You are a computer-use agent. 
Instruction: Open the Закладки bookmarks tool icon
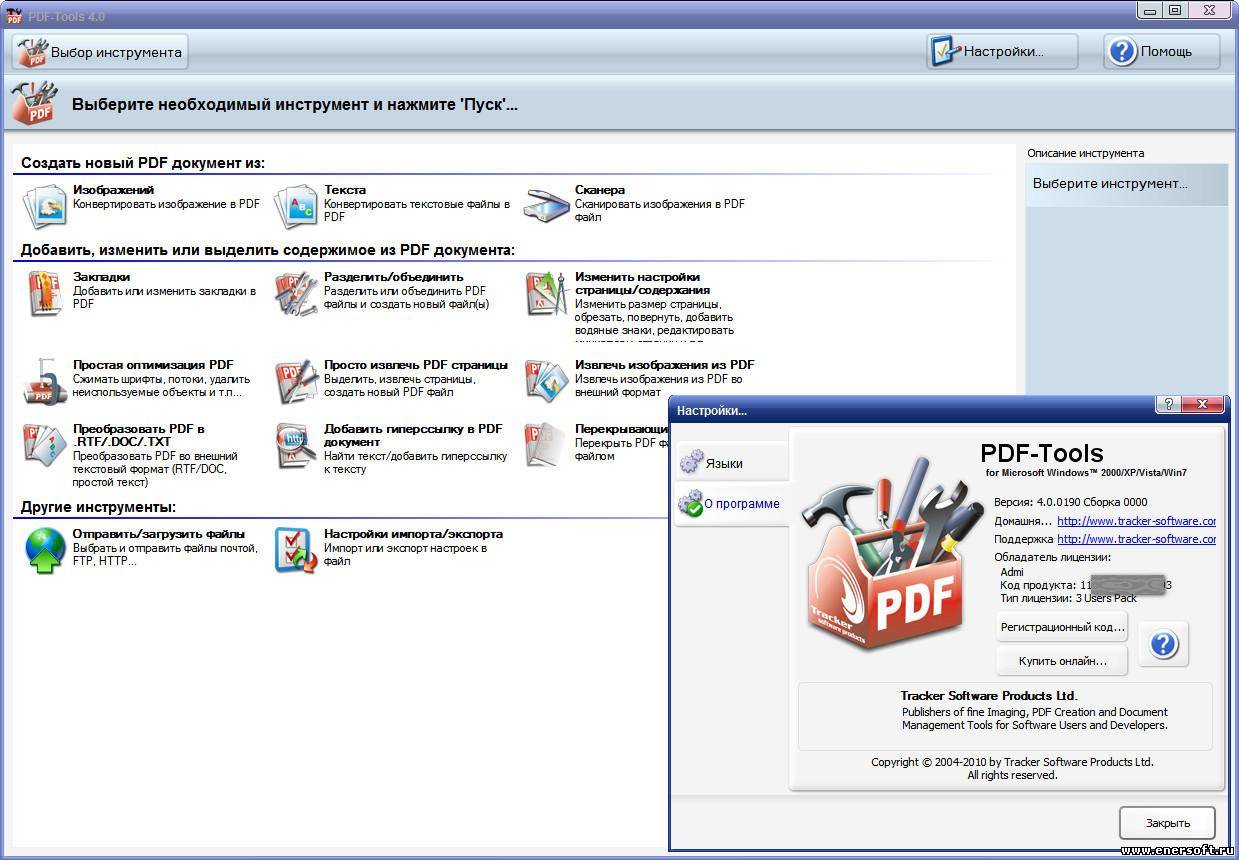[x=45, y=293]
